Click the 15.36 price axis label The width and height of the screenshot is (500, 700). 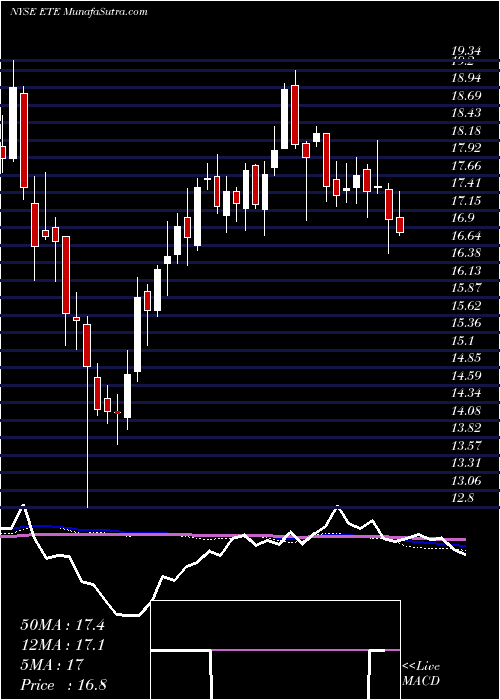[466, 324]
